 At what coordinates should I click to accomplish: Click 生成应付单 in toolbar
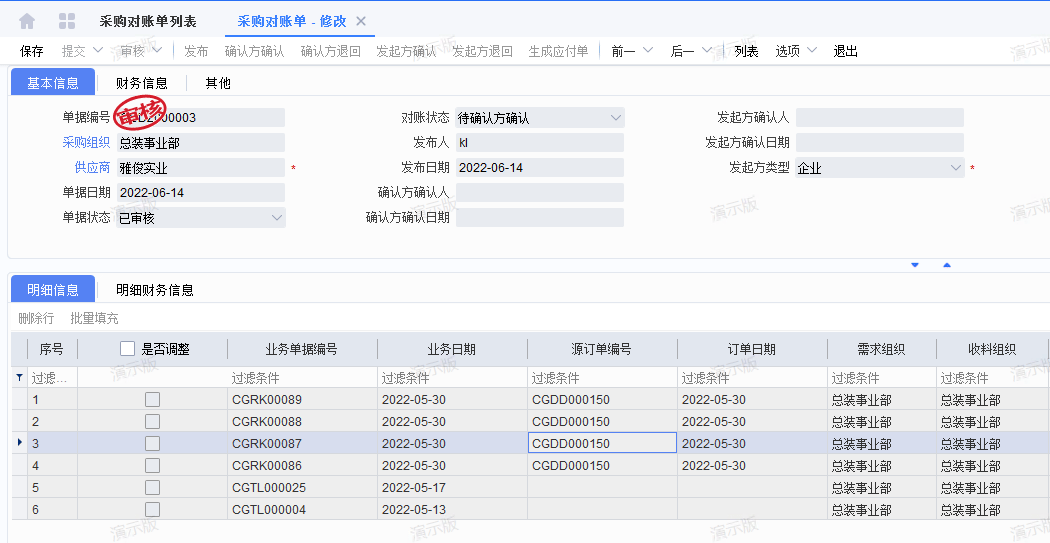click(x=558, y=51)
